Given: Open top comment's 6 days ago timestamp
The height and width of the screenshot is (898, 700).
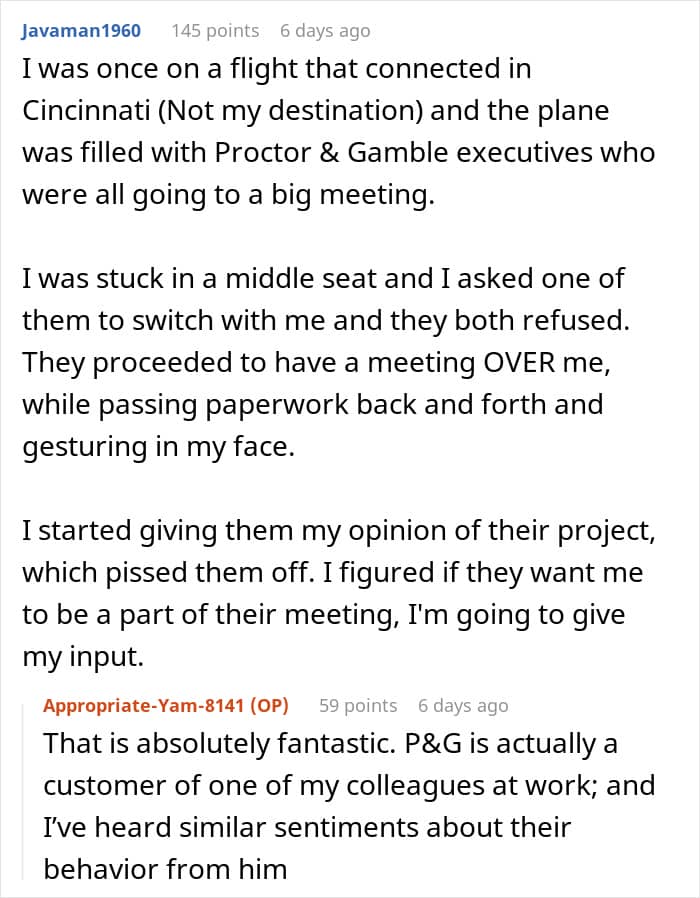Looking at the screenshot, I should [325, 30].
